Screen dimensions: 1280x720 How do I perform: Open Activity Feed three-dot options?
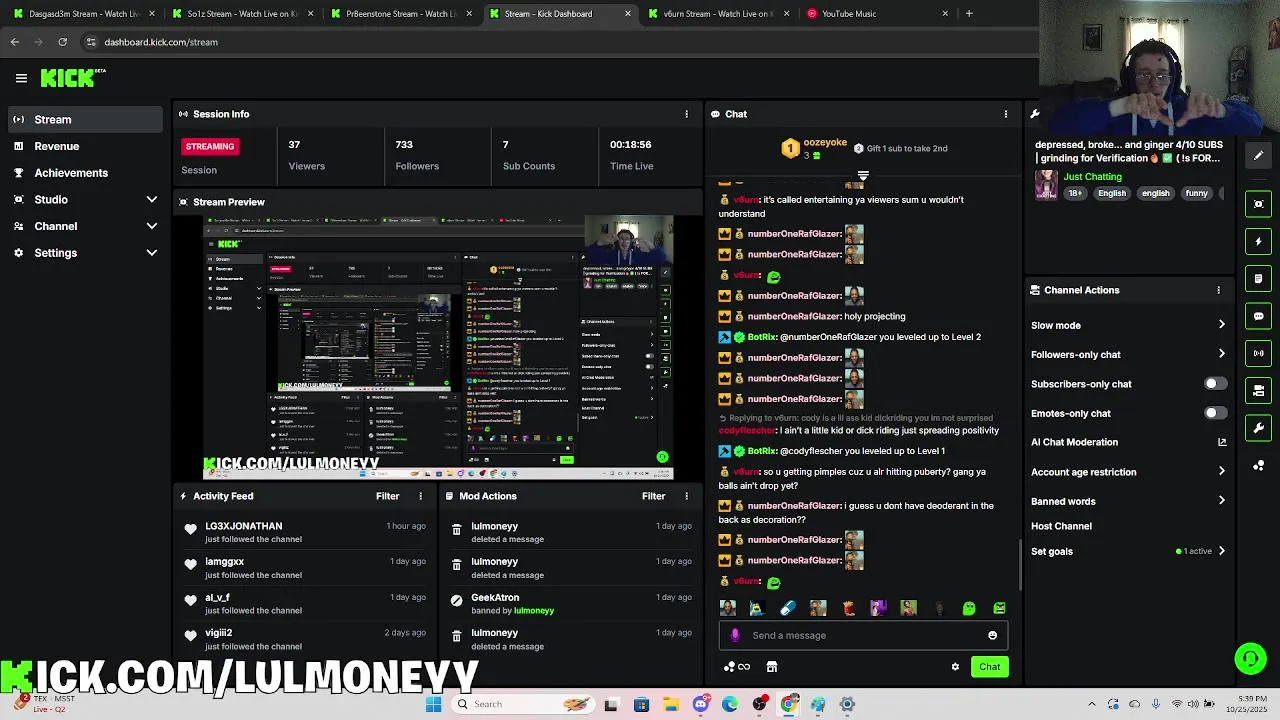click(x=420, y=496)
